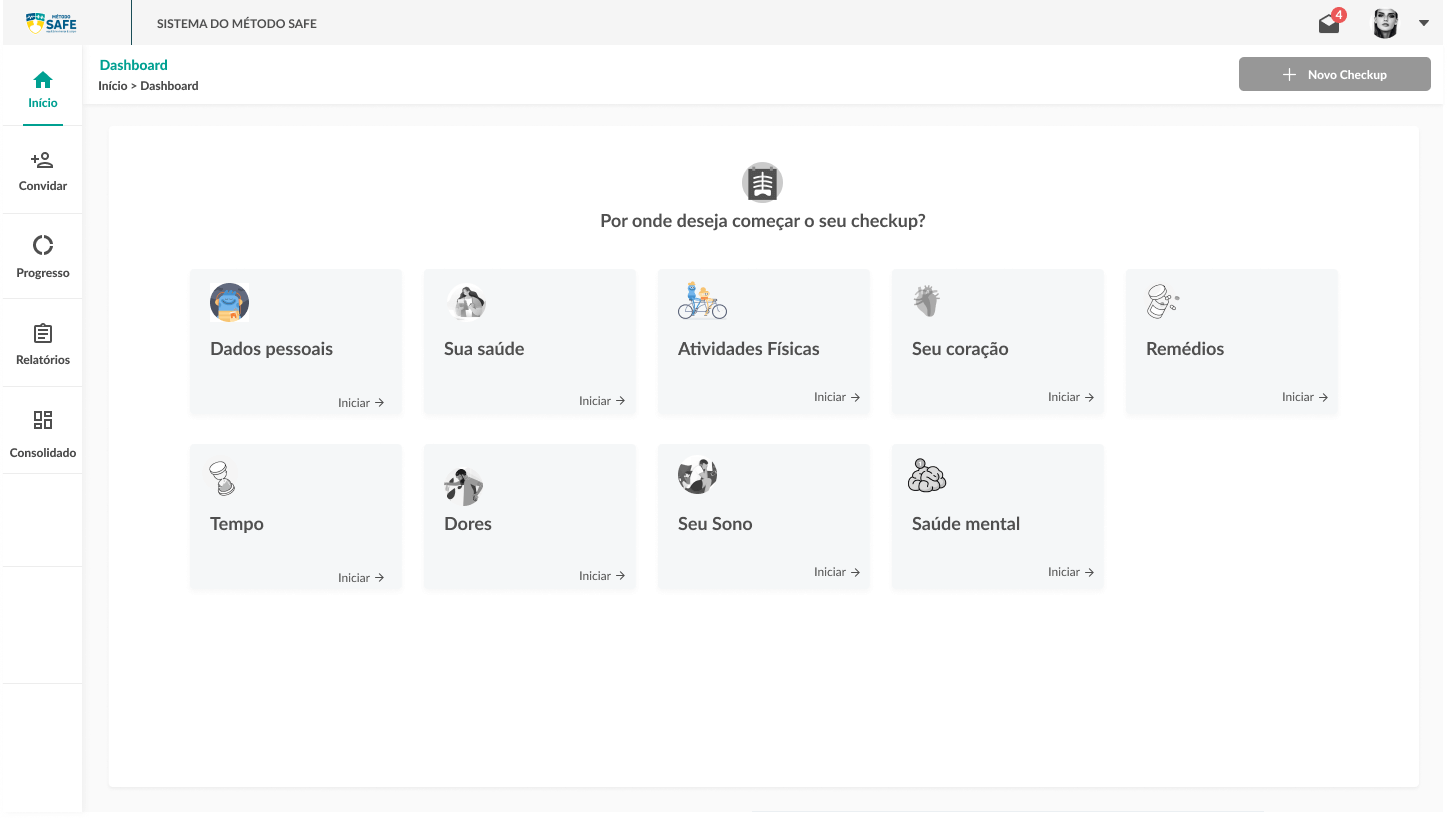Click the Sua saúde card title
The image size is (1447, 818).
coord(484,349)
